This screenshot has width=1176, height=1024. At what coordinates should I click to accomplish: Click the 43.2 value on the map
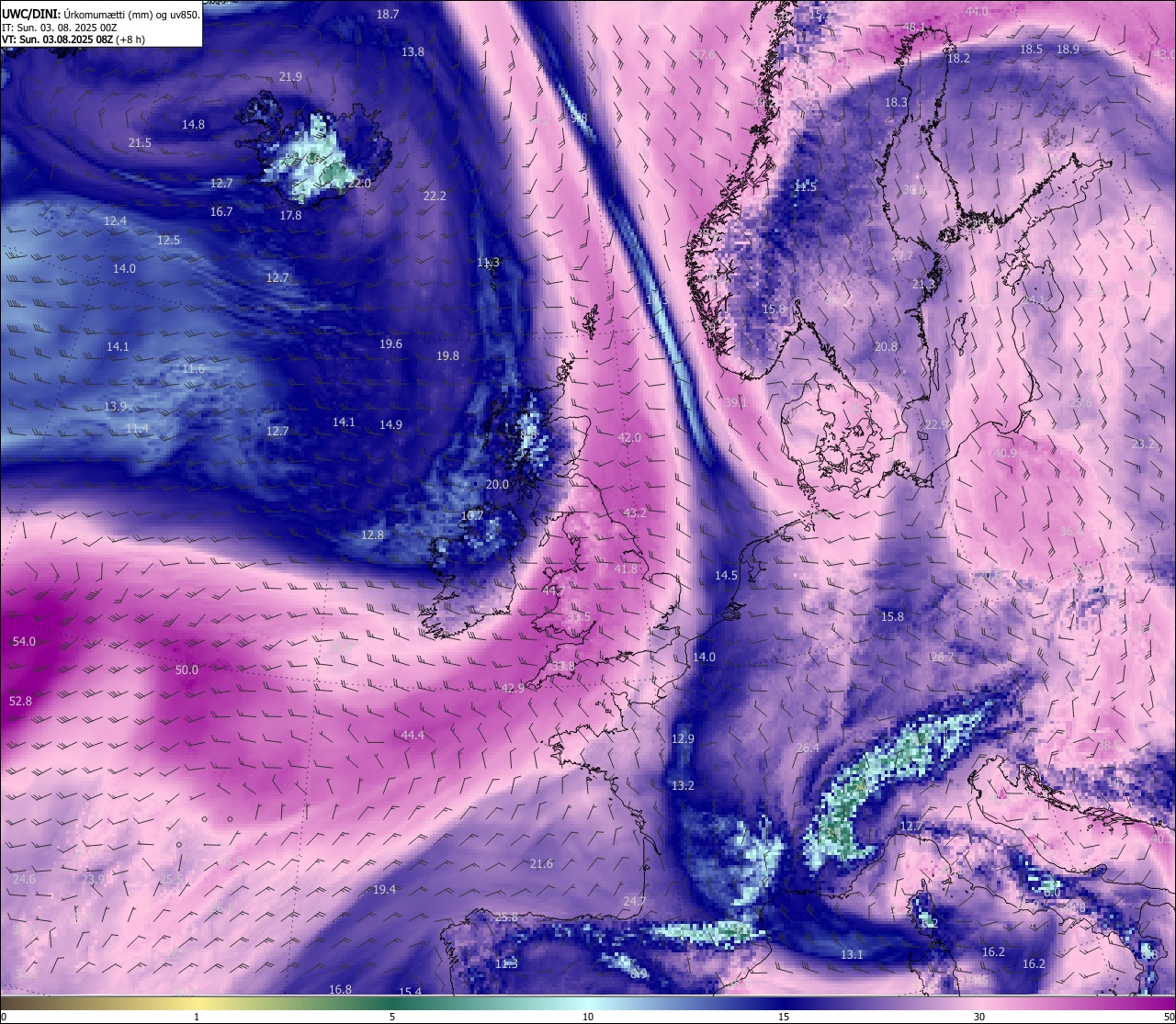pos(635,512)
